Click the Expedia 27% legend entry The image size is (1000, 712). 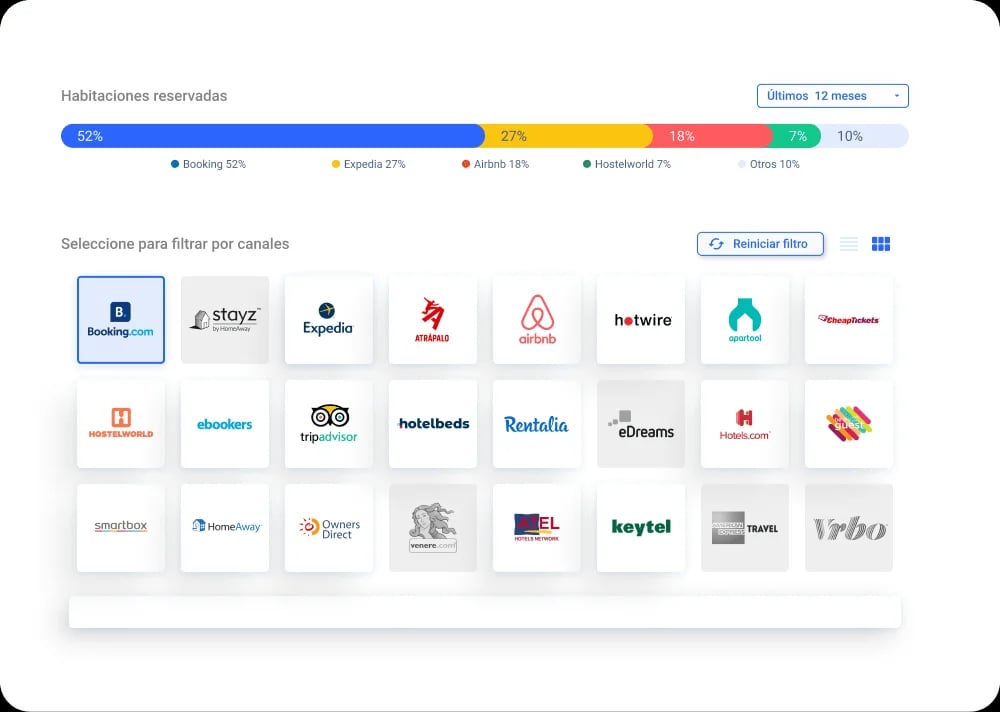[x=369, y=164]
